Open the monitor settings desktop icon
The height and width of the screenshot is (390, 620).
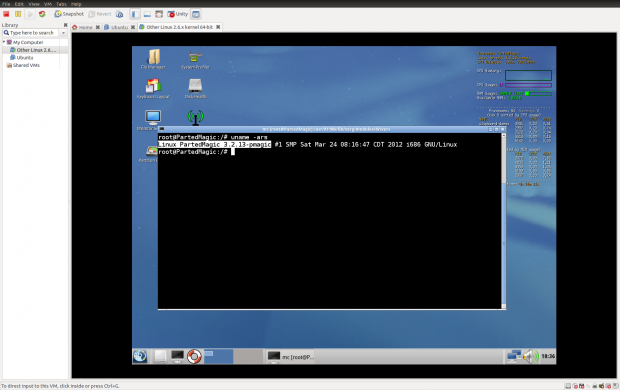coord(153,117)
